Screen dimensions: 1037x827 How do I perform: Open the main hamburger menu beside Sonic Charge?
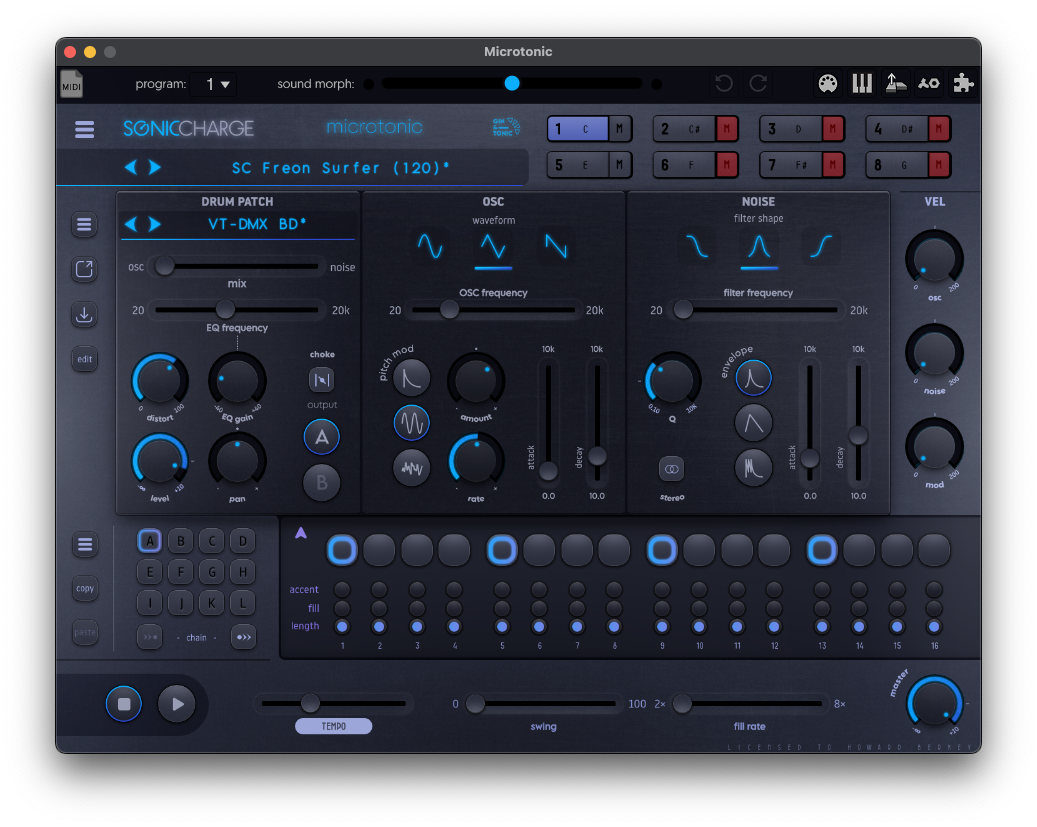(85, 129)
